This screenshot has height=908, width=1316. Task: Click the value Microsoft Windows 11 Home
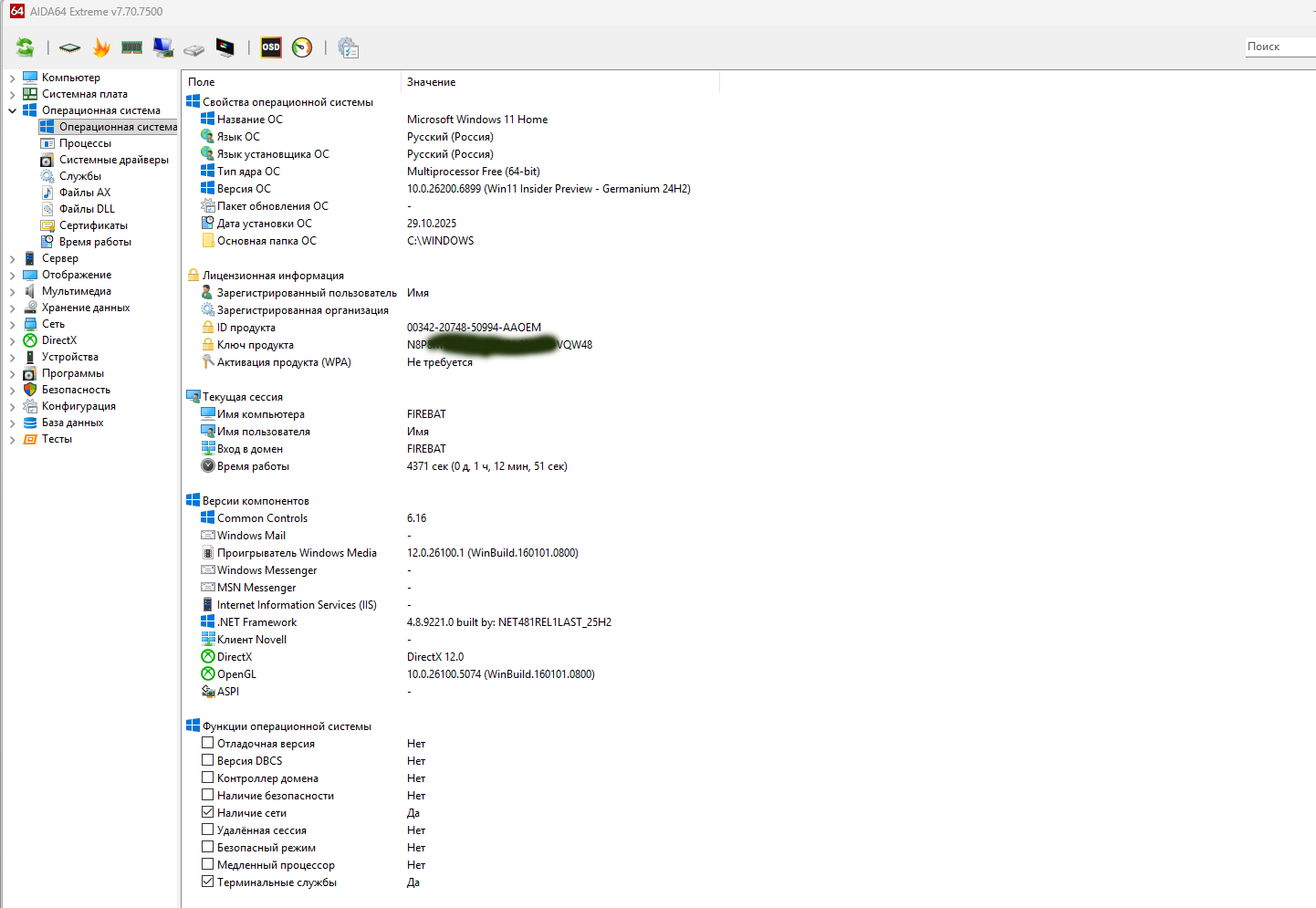(477, 120)
